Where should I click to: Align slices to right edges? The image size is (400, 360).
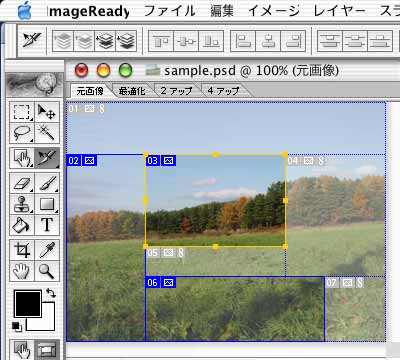(293, 41)
